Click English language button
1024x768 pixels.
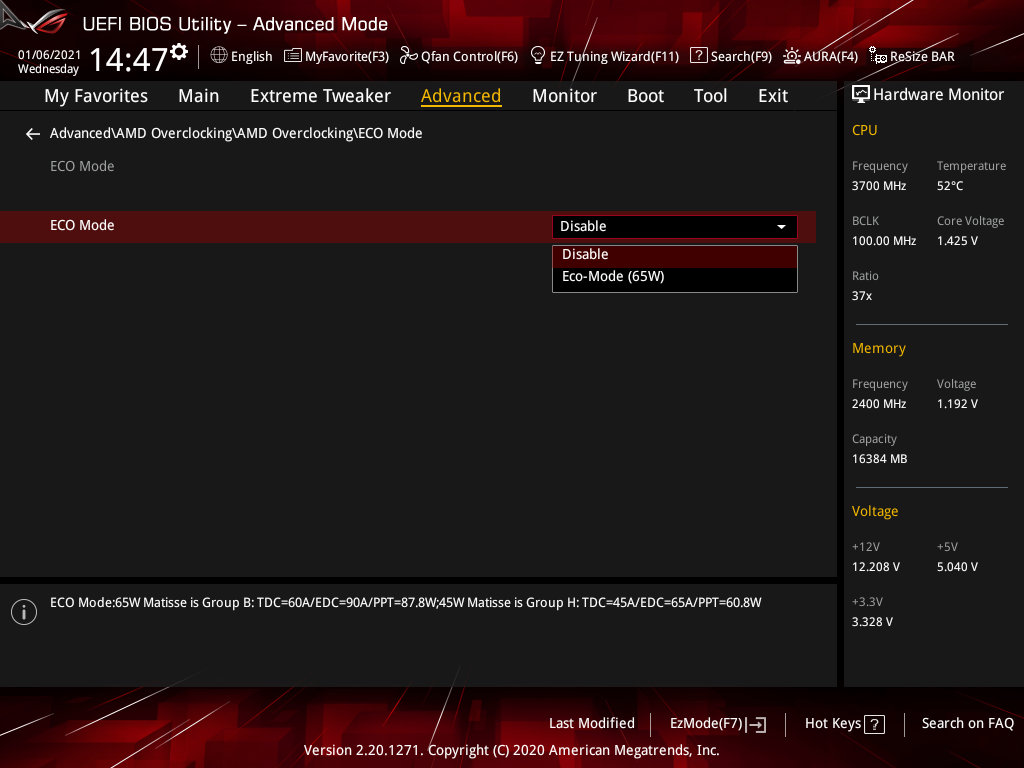coord(251,57)
